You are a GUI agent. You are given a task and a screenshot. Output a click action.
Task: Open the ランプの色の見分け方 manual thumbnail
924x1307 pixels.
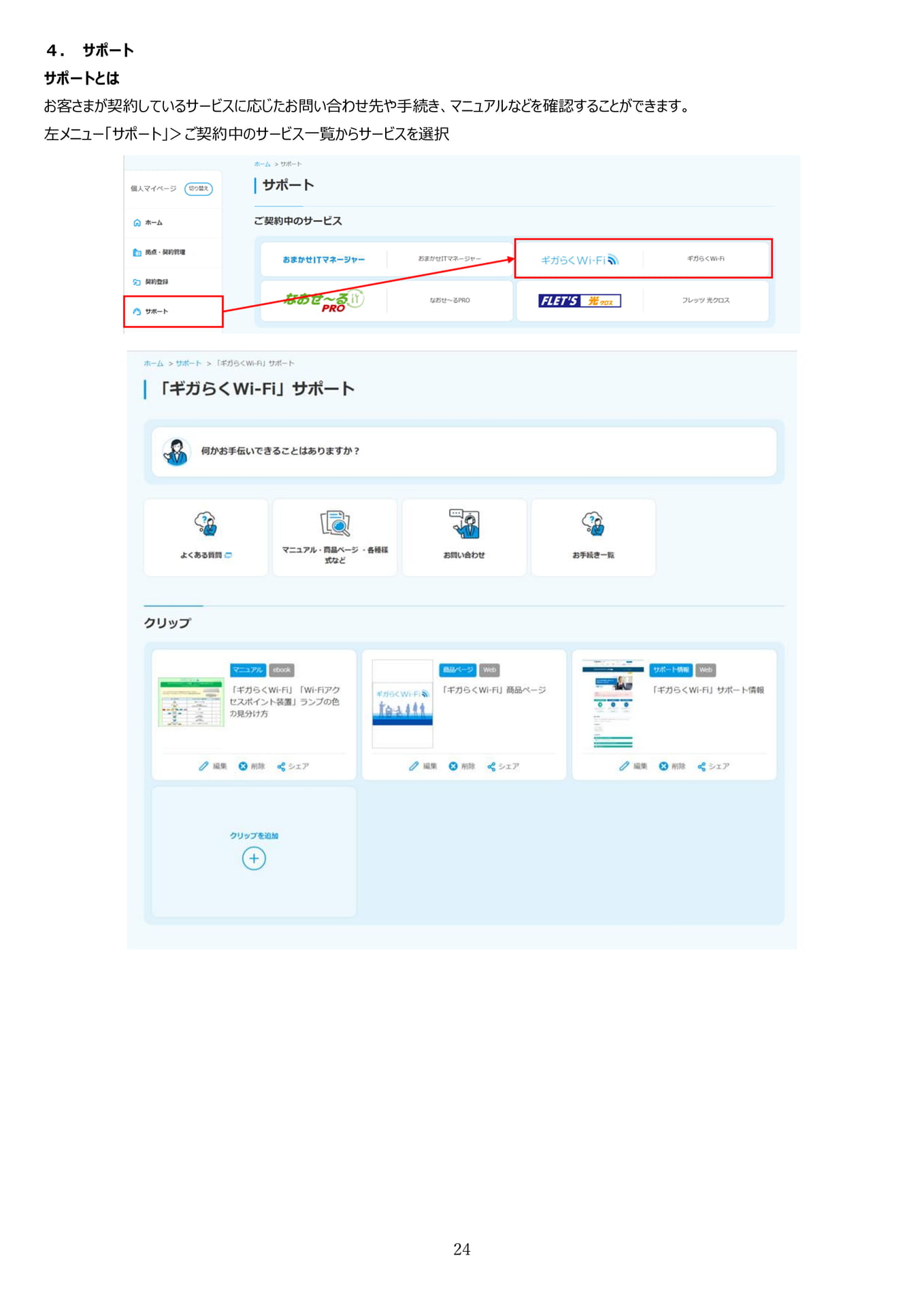point(191,703)
